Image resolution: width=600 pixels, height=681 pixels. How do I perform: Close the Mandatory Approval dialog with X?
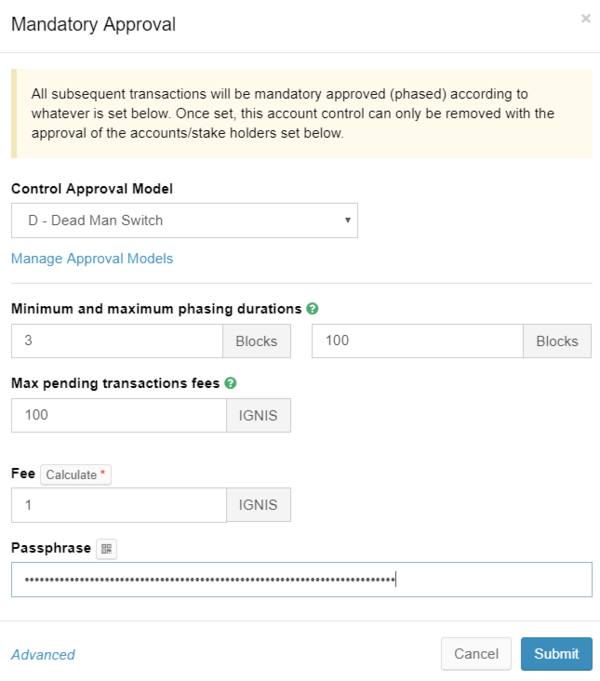click(585, 18)
